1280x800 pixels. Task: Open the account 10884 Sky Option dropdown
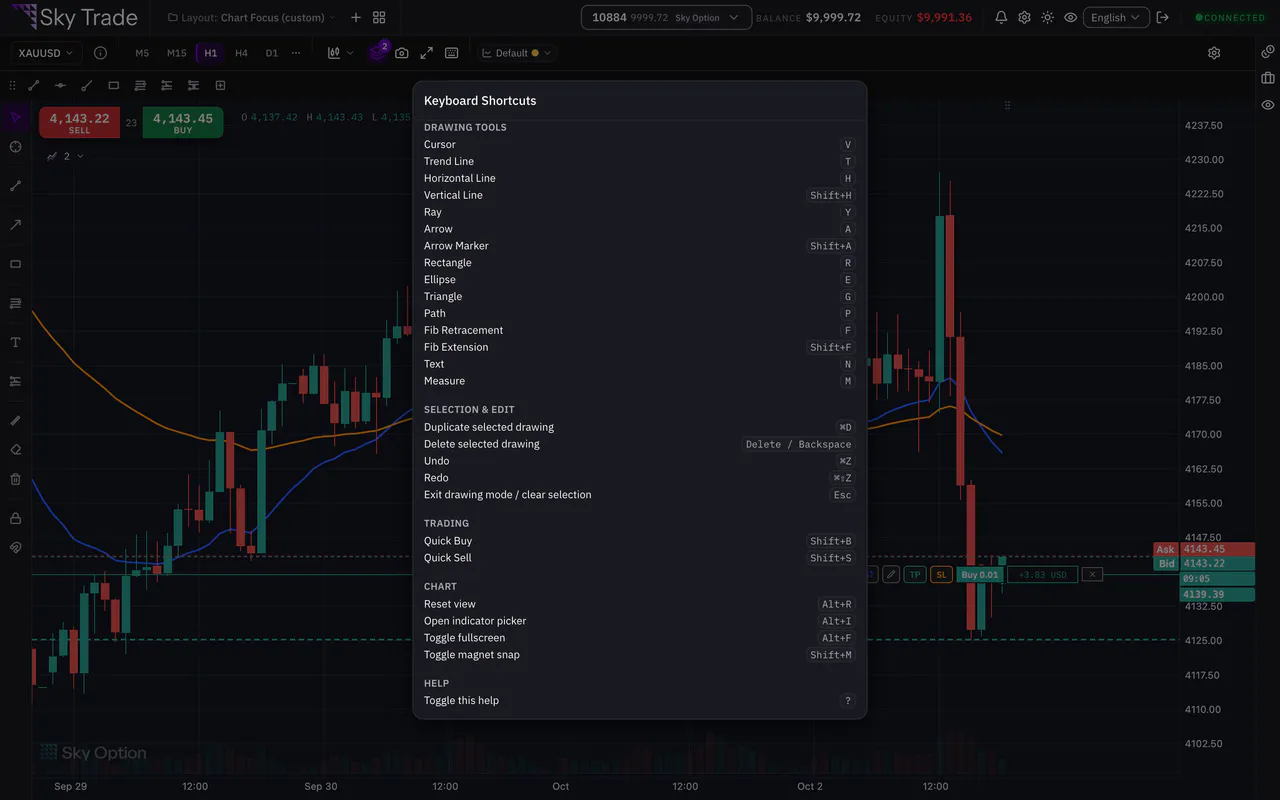(x=666, y=17)
